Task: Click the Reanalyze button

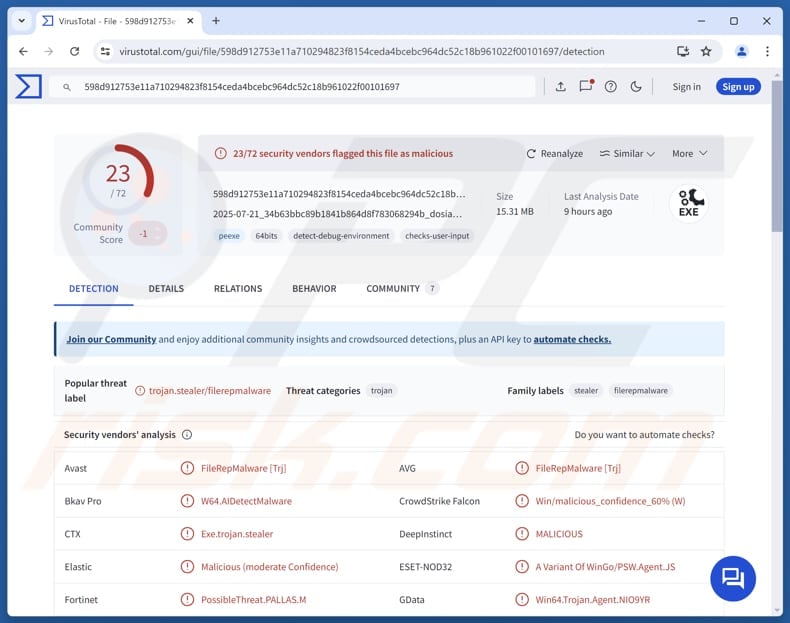Action: [x=555, y=154]
